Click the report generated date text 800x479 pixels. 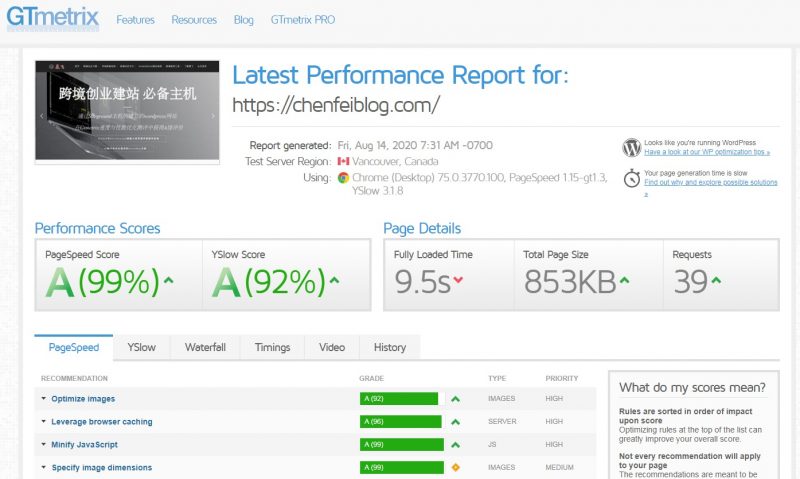click(415, 145)
